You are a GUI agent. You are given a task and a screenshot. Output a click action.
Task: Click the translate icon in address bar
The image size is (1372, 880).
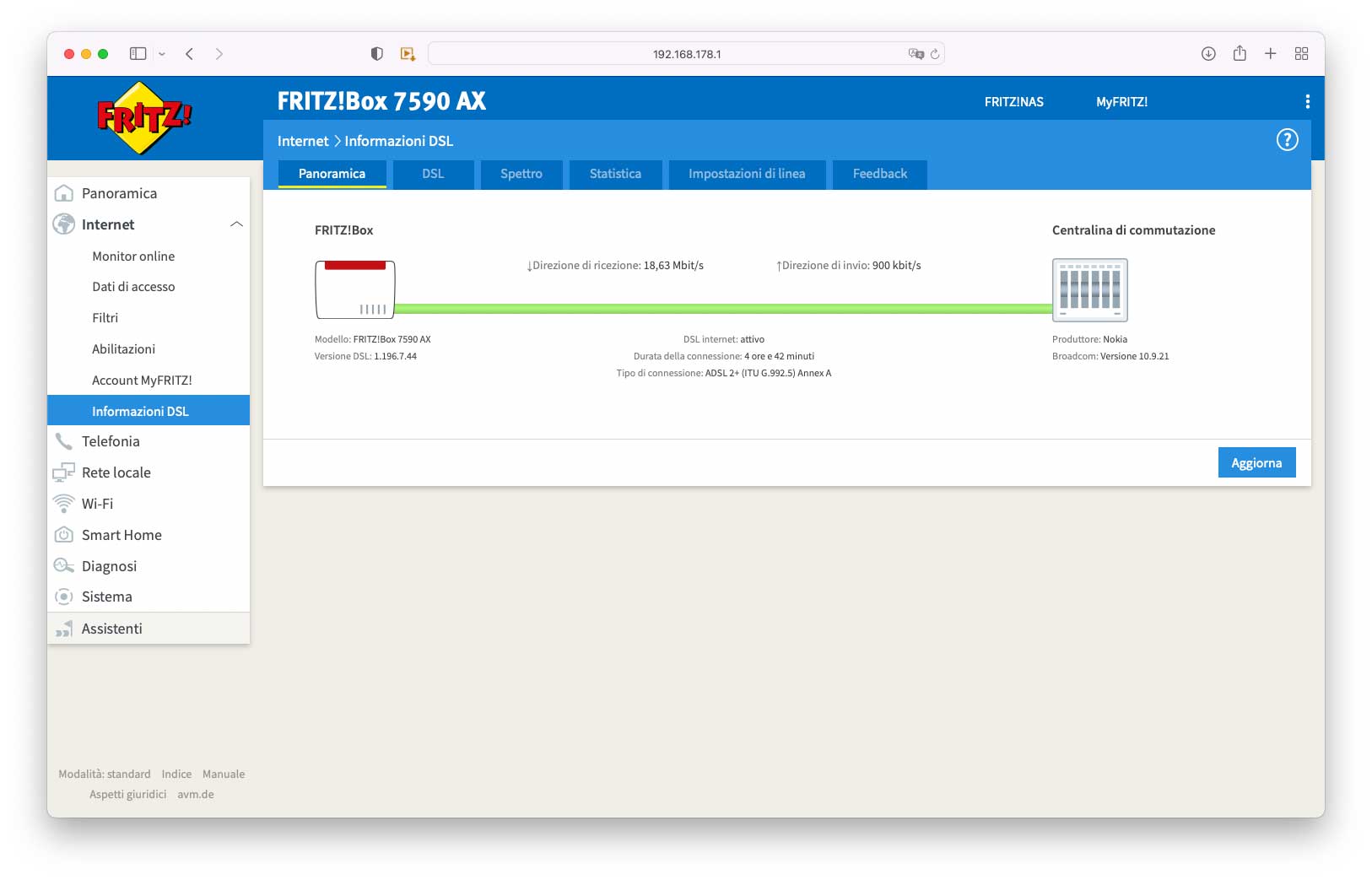coord(916,54)
